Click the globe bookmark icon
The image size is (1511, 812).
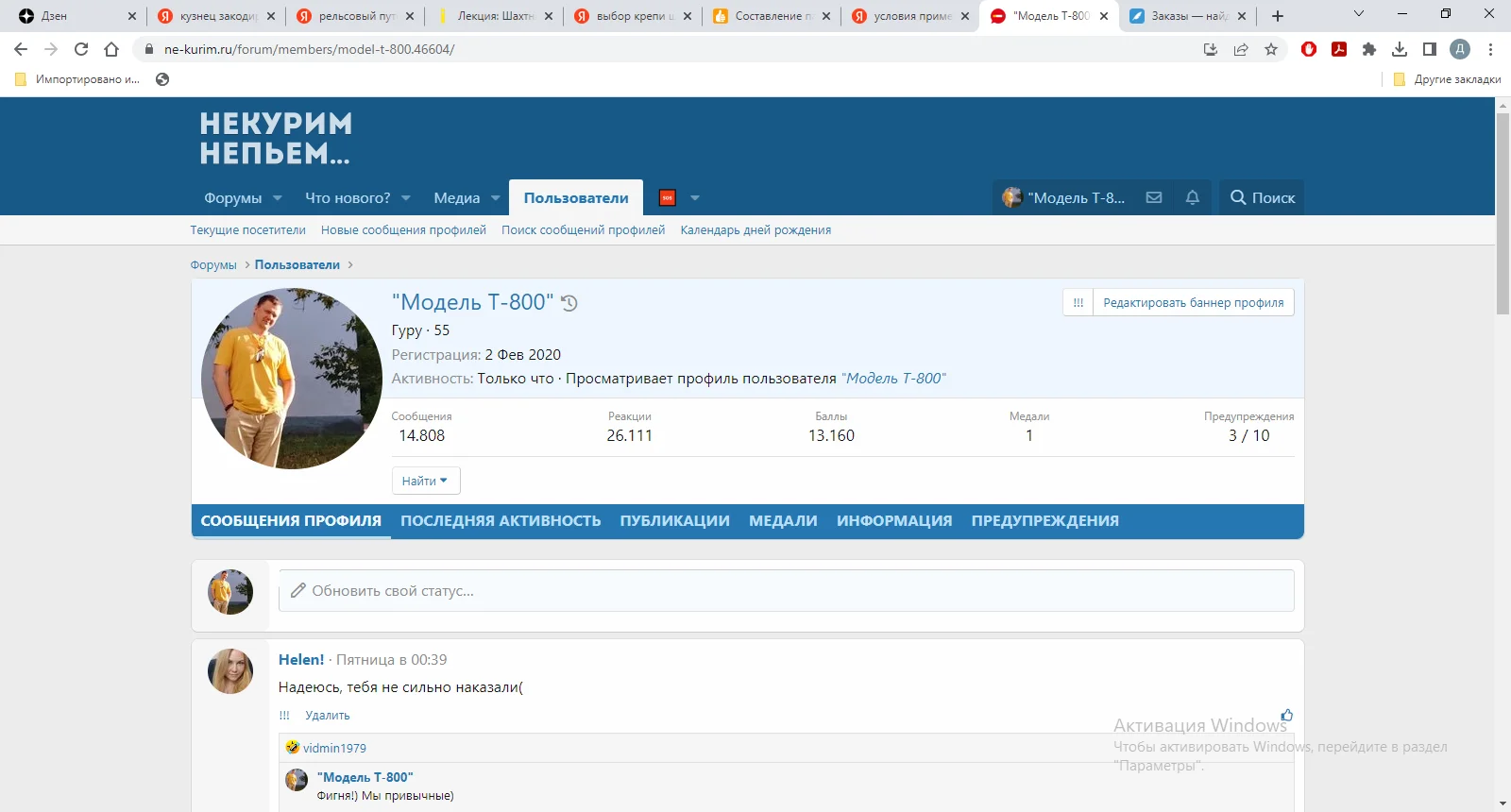tap(162, 79)
